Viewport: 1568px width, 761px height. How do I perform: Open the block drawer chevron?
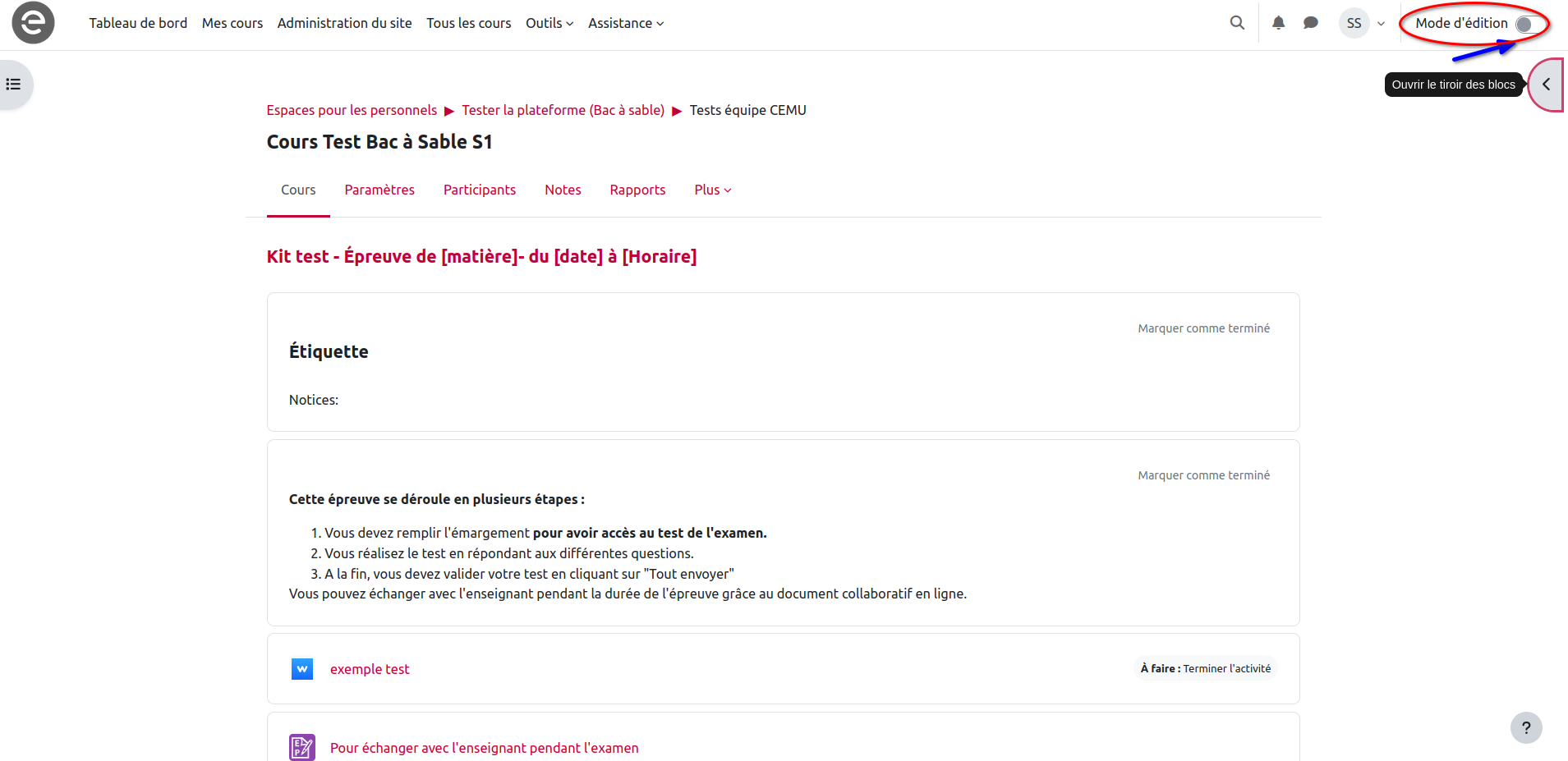pyautogui.click(x=1546, y=85)
